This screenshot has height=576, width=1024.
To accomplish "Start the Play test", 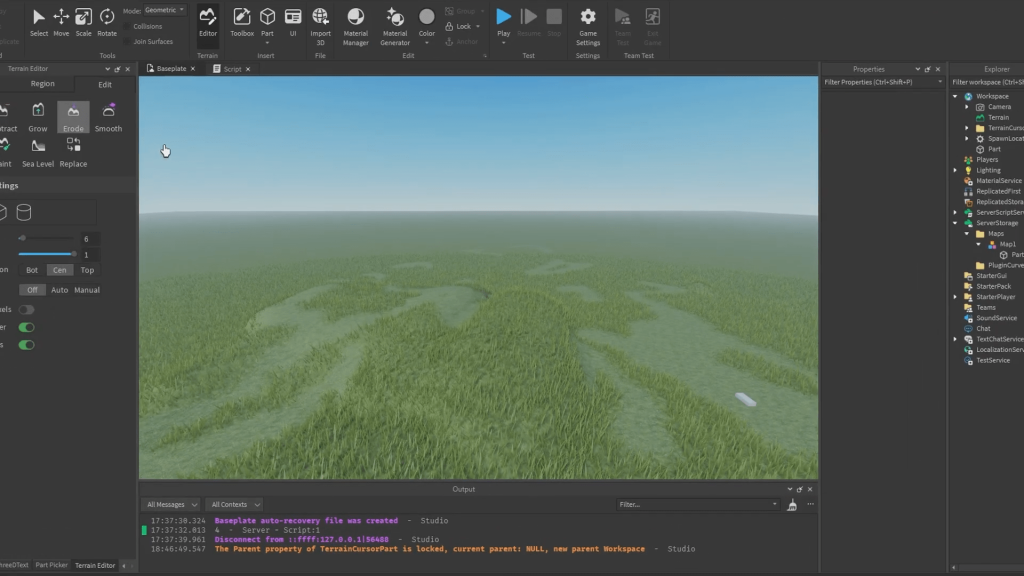I will click(x=504, y=17).
